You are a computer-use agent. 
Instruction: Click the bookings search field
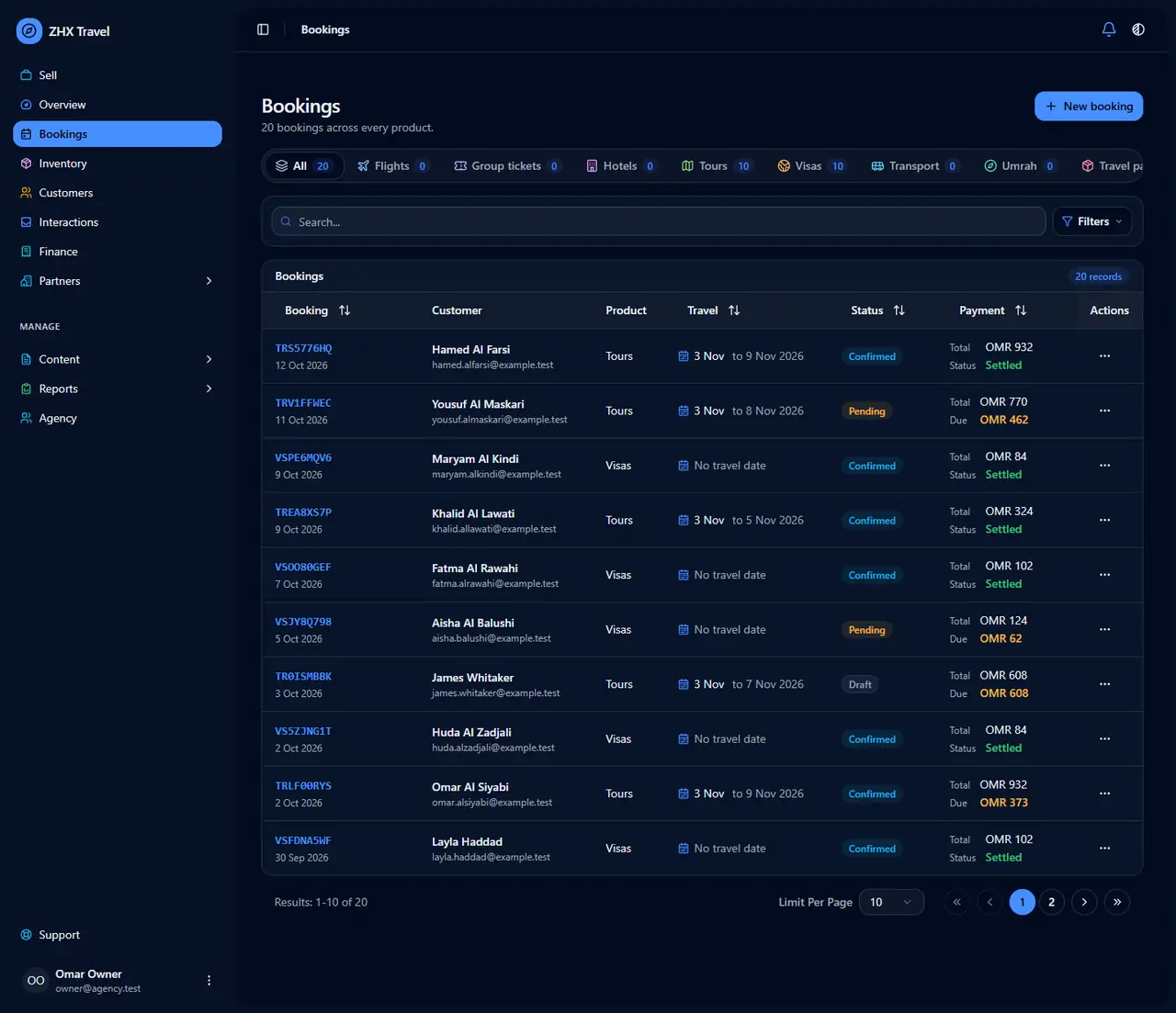658,221
